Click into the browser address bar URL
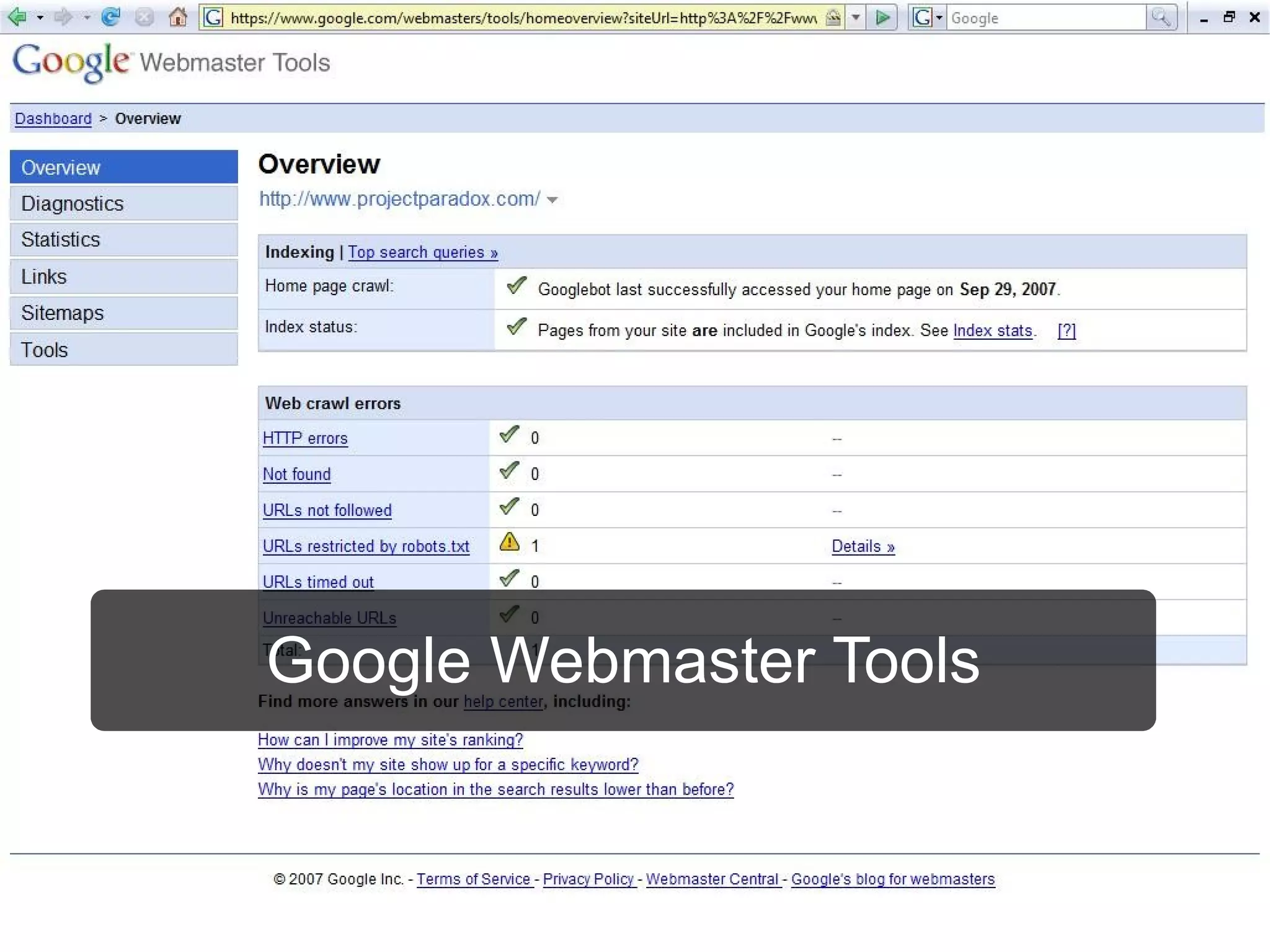Viewport: 1270px width, 952px height. point(524,18)
